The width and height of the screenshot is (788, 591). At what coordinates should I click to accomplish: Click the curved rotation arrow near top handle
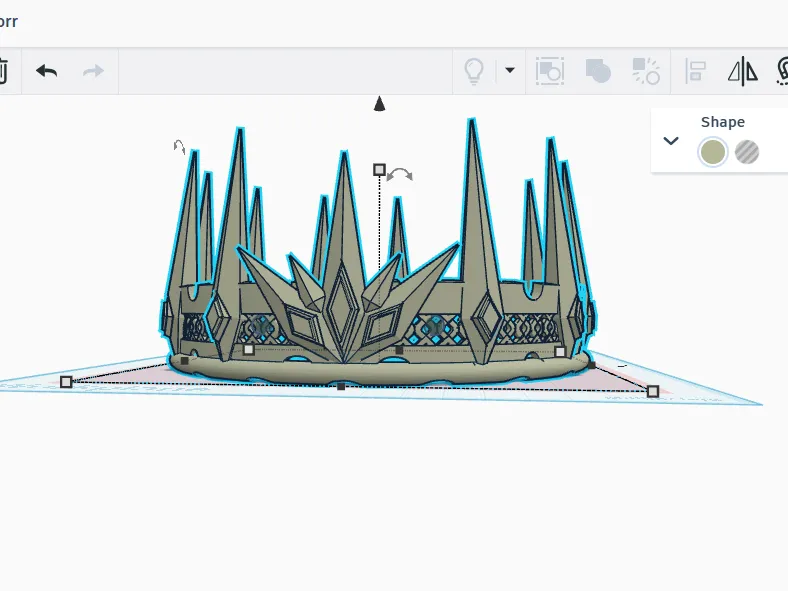pyautogui.click(x=400, y=175)
